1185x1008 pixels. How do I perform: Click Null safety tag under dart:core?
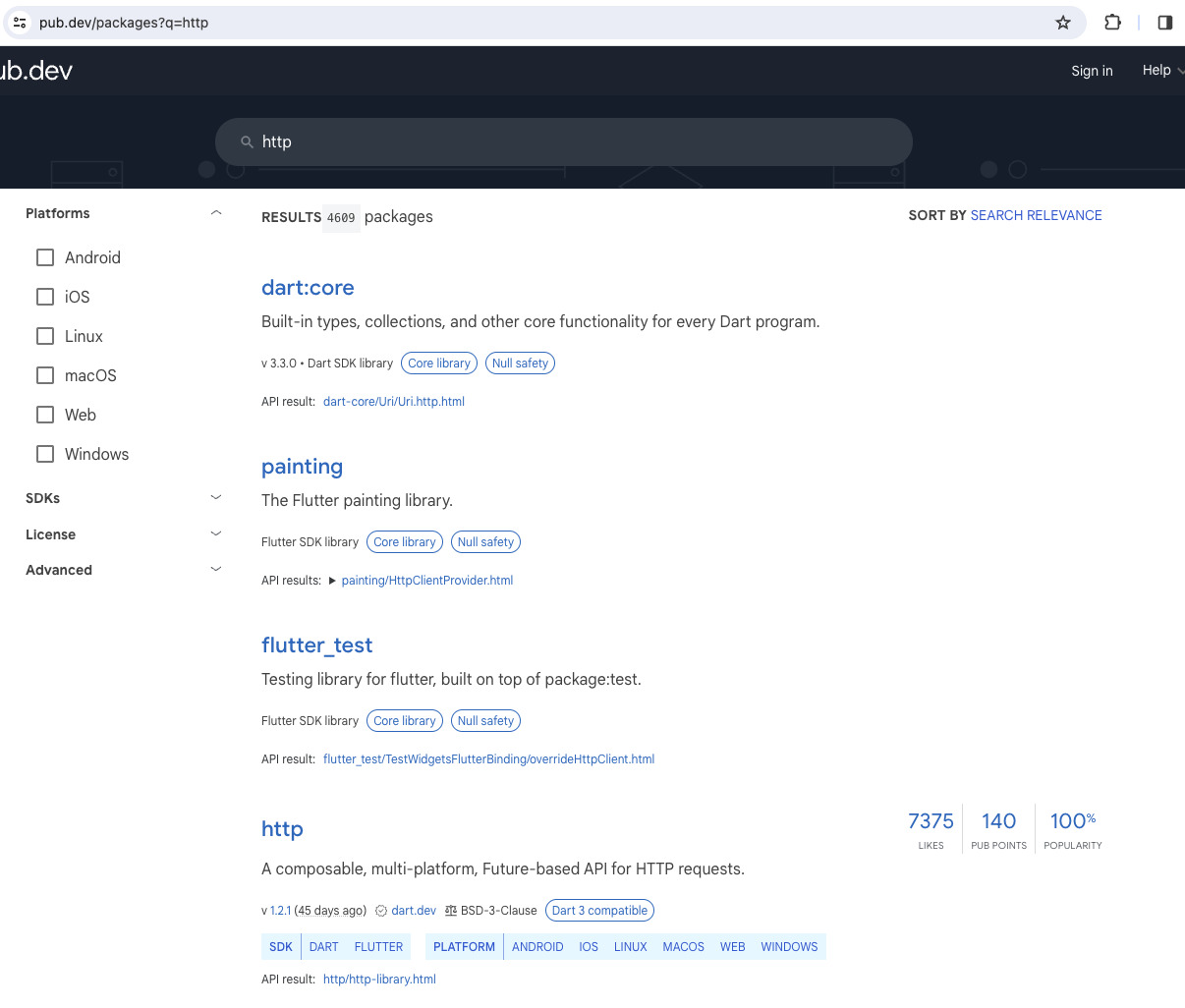[520, 364]
